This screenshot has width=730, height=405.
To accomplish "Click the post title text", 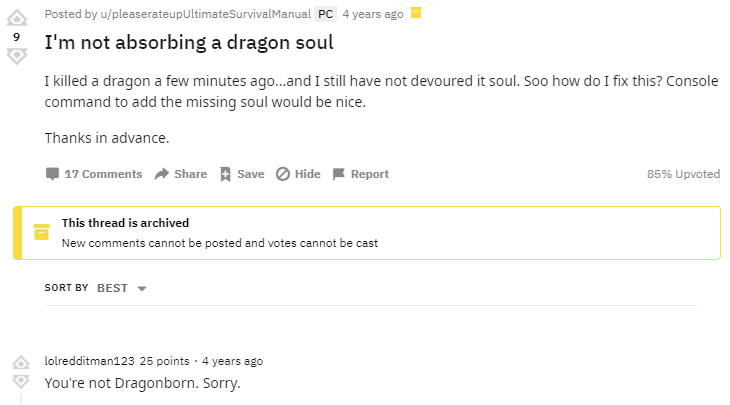I will [189, 44].
